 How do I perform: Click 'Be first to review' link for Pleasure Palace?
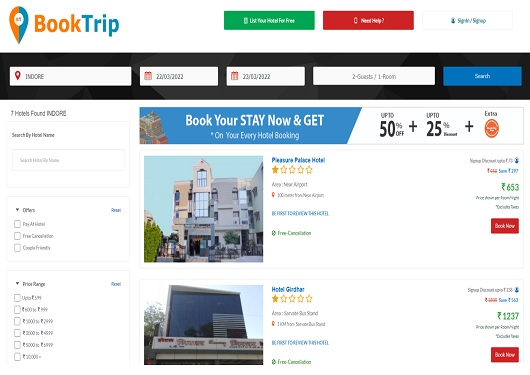click(x=300, y=213)
